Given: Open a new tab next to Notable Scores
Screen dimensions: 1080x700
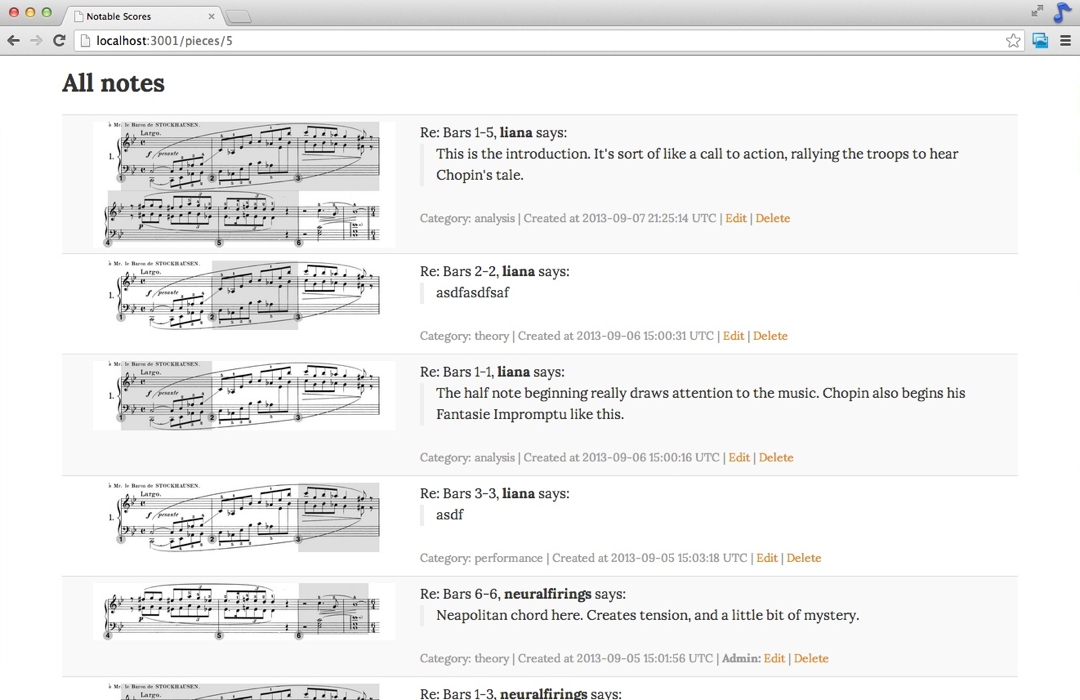Looking at the screenshot, I should 239,16.
